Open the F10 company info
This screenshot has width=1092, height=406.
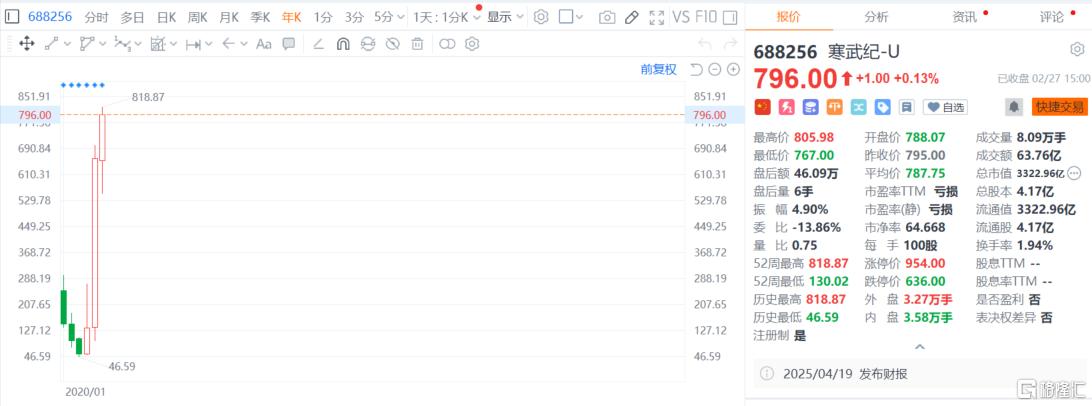pos(705,17)
